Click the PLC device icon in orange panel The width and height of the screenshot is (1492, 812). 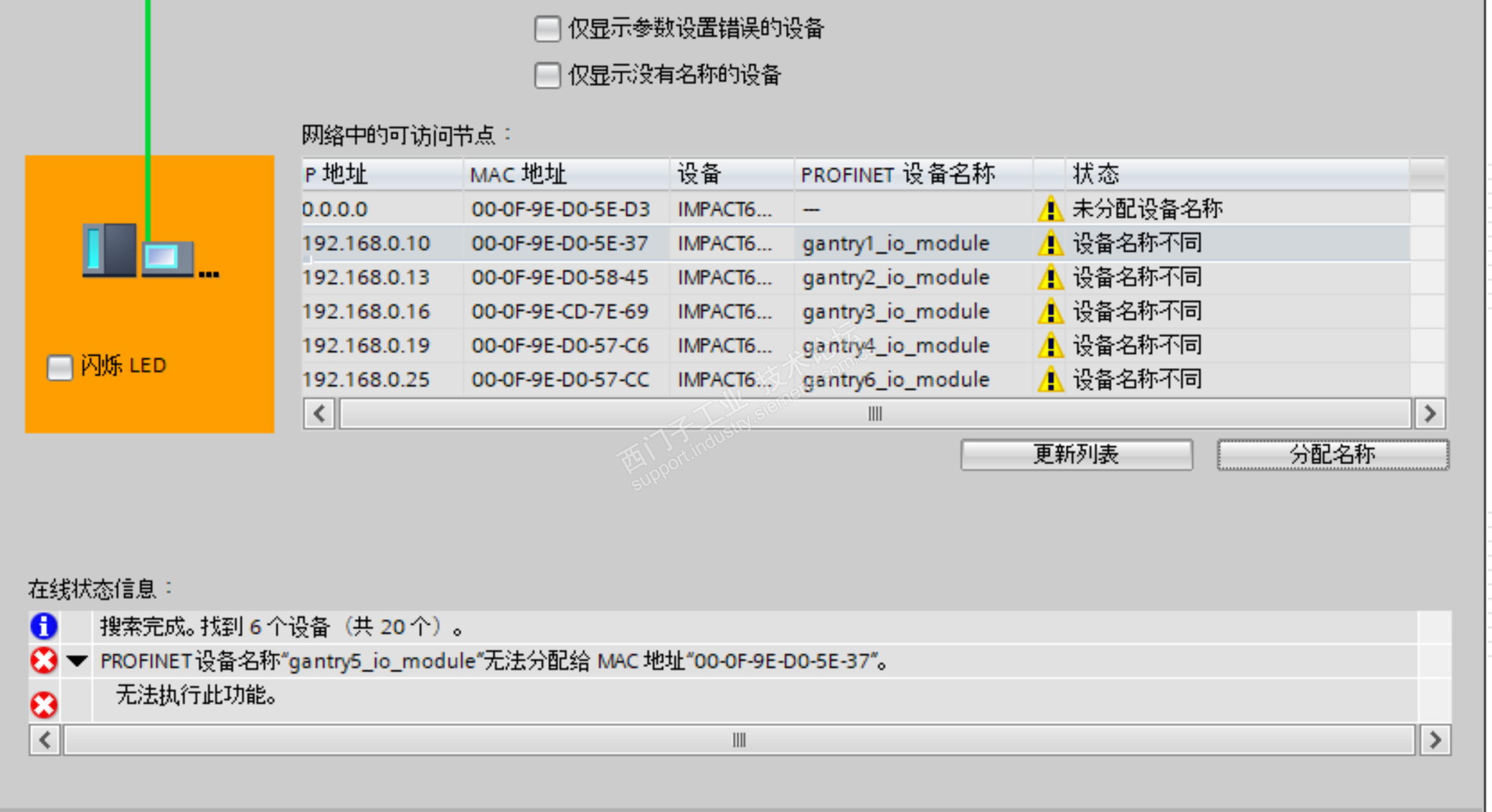click(110, 250)
